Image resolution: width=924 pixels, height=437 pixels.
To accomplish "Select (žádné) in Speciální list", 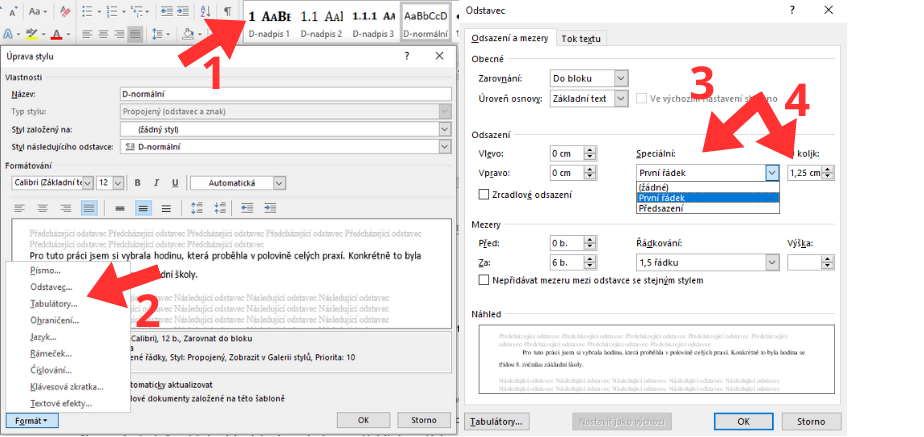I will 708,188.
